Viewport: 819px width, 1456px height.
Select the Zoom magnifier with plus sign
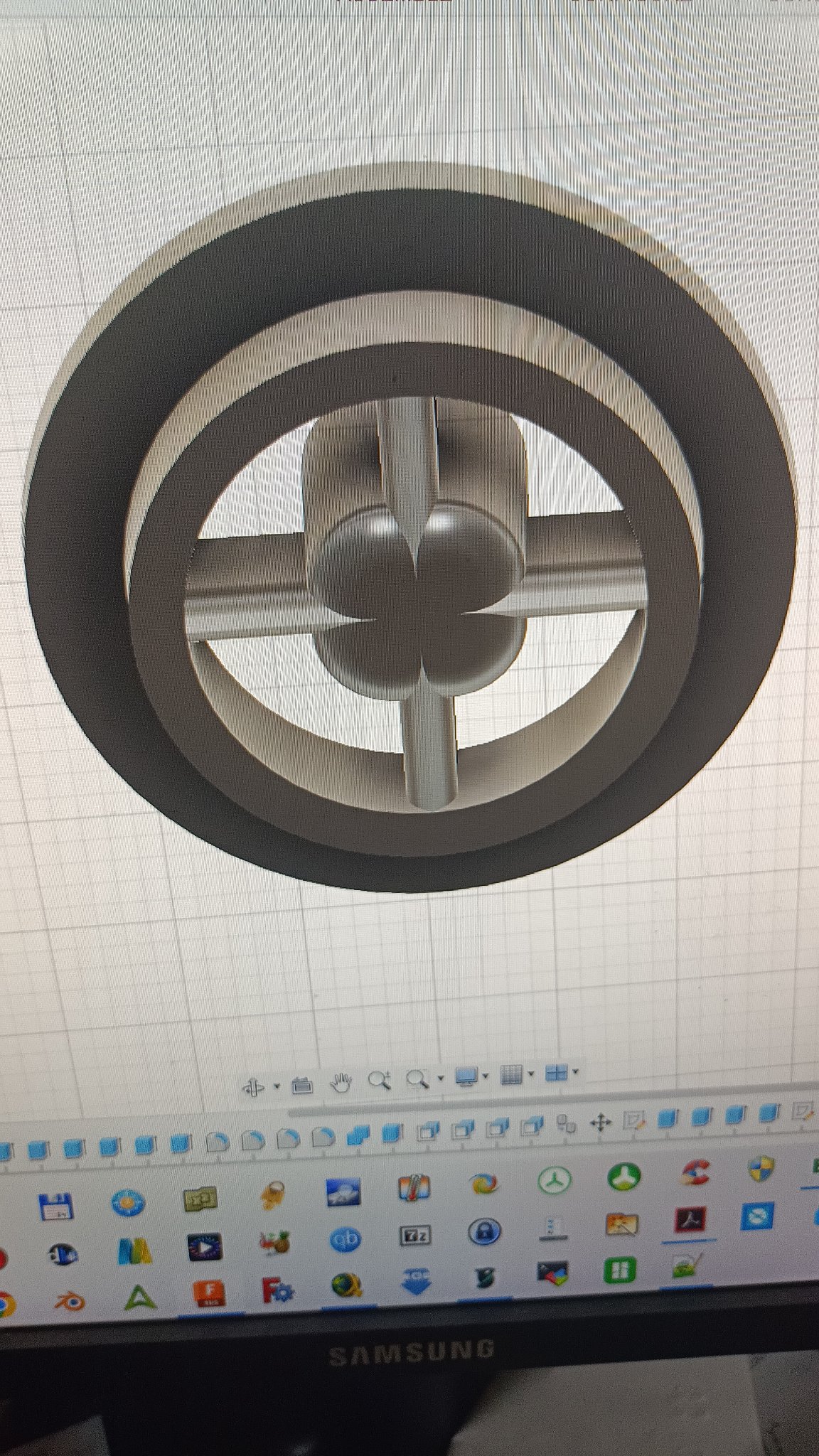[380, 1081]
